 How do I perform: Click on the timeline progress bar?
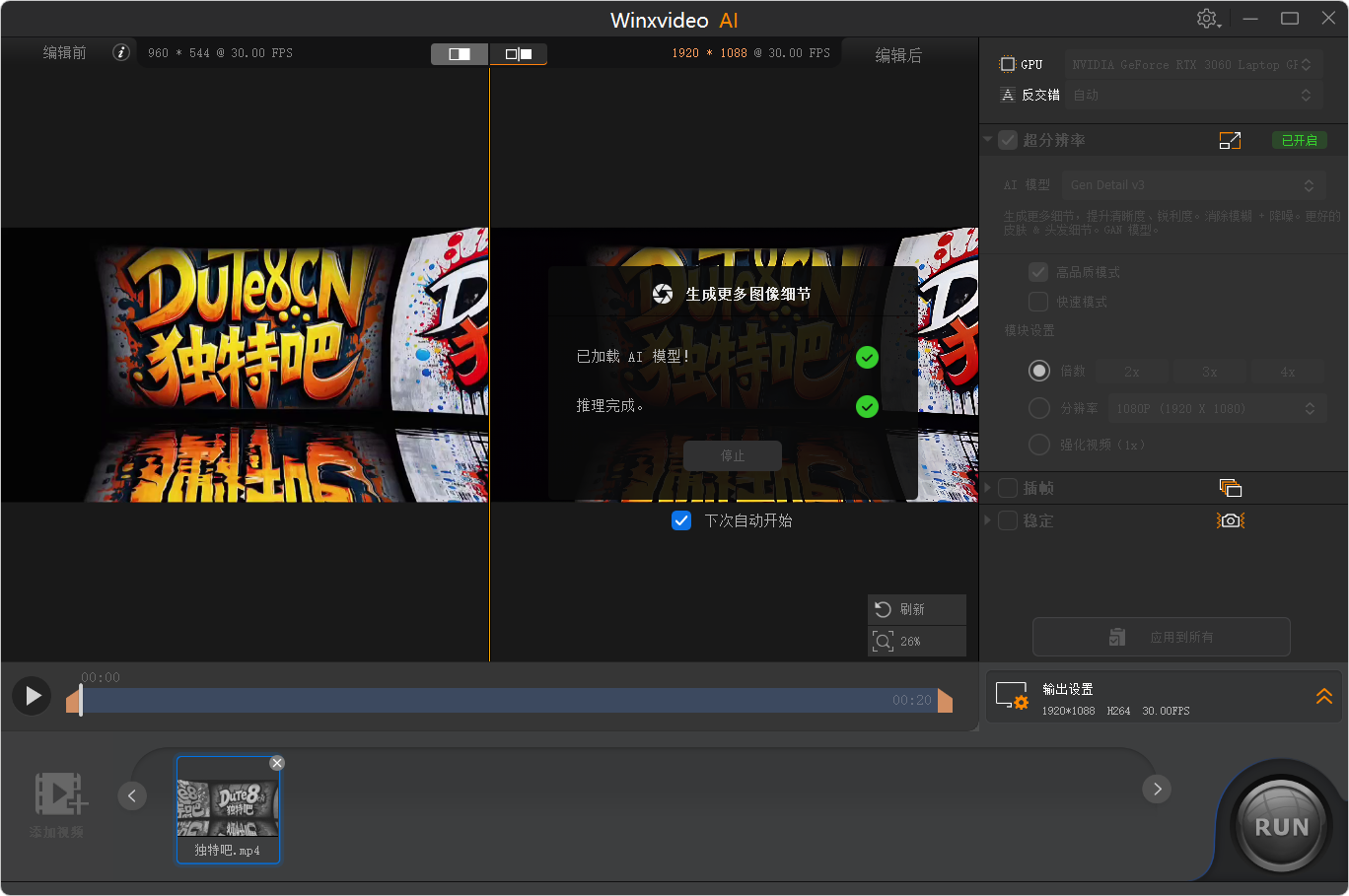point(509,701)
